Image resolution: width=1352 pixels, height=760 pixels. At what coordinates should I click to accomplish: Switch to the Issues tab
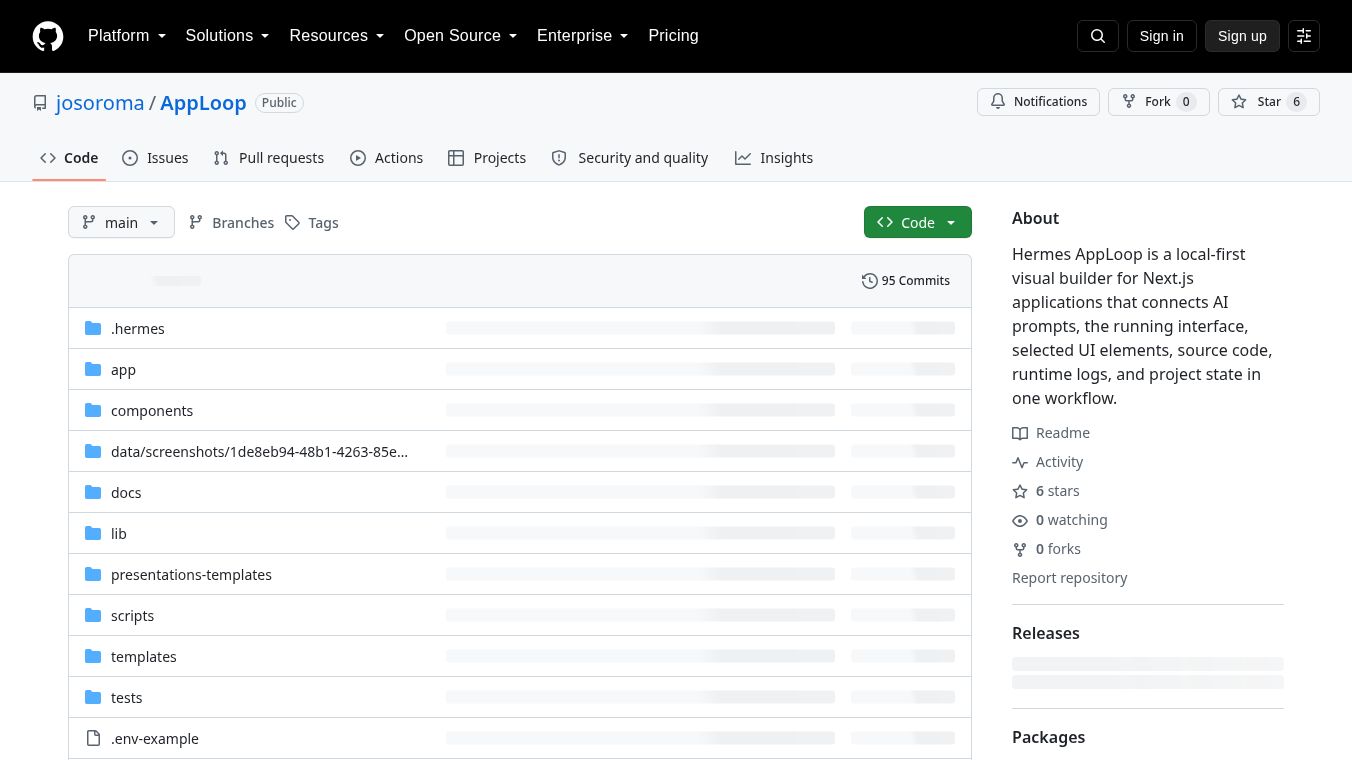point(155,158)
